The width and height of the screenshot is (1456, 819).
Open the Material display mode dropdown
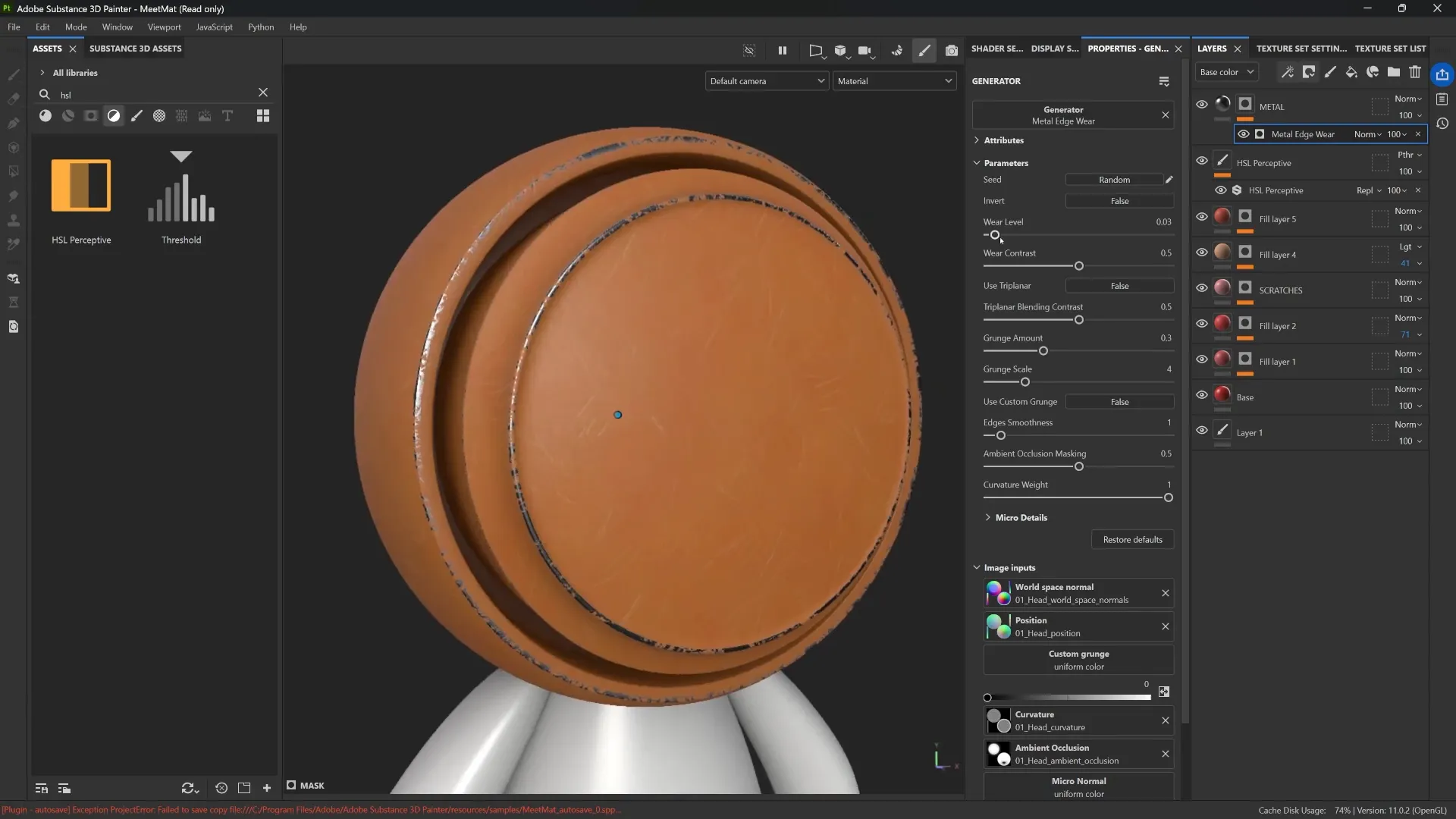point(894,81)
